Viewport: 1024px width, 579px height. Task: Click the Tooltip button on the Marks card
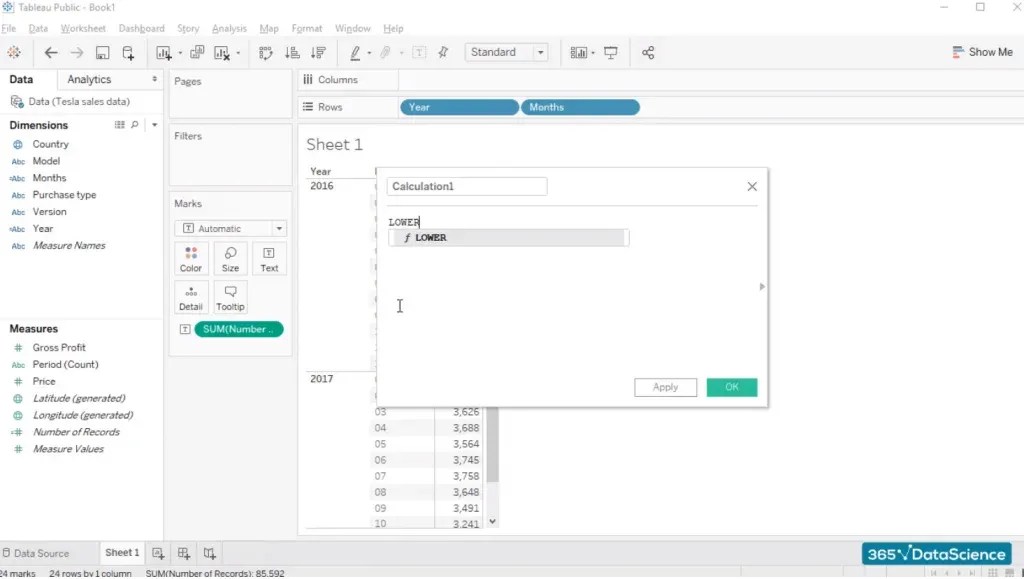click(230, 296)
